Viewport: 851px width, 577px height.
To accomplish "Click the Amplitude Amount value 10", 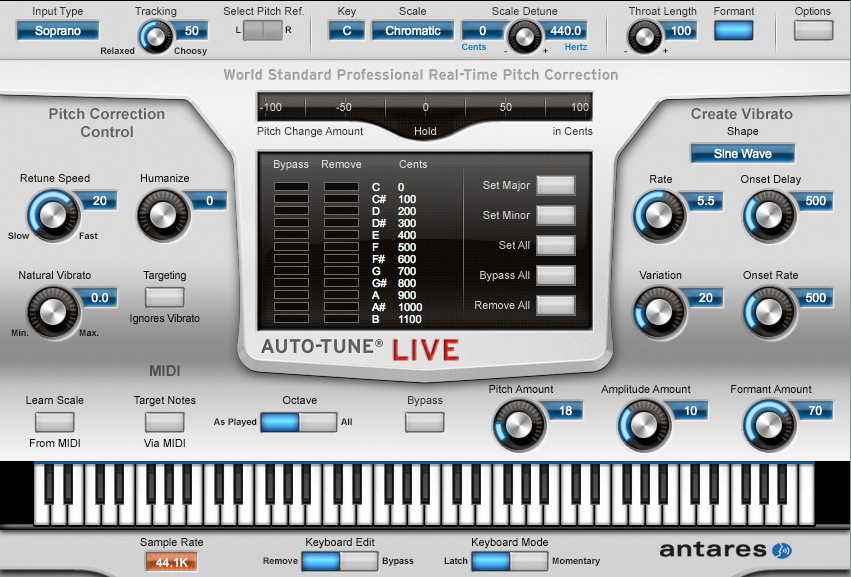I will (690, 411).
